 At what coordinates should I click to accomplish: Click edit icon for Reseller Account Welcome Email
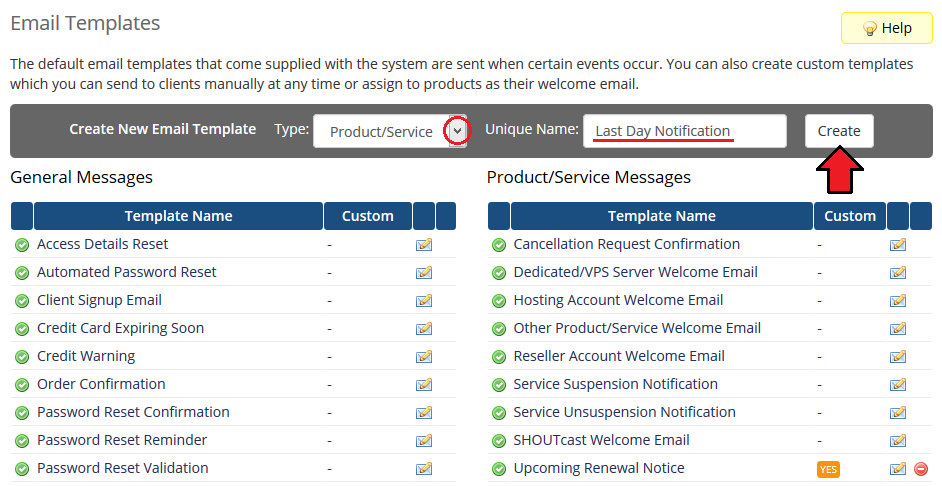pos(898,357)
